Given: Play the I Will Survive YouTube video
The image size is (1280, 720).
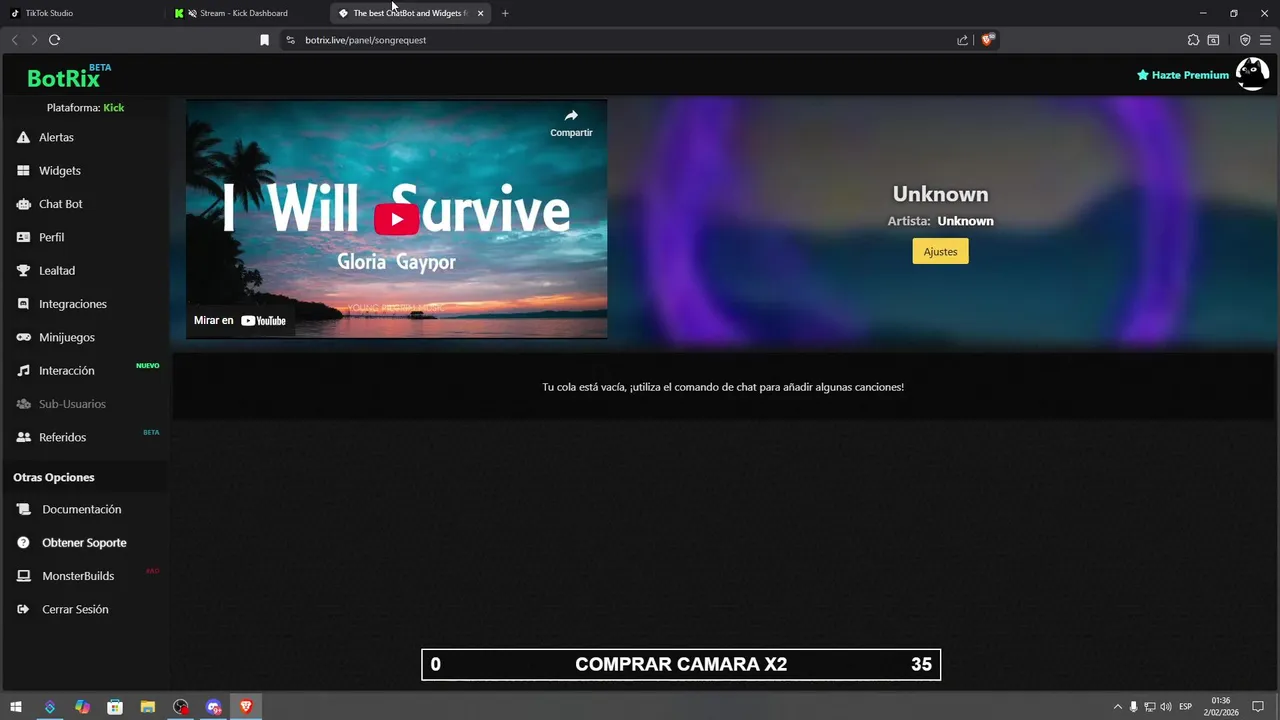Looking at the screenshot, I should [x=397, y=219].
